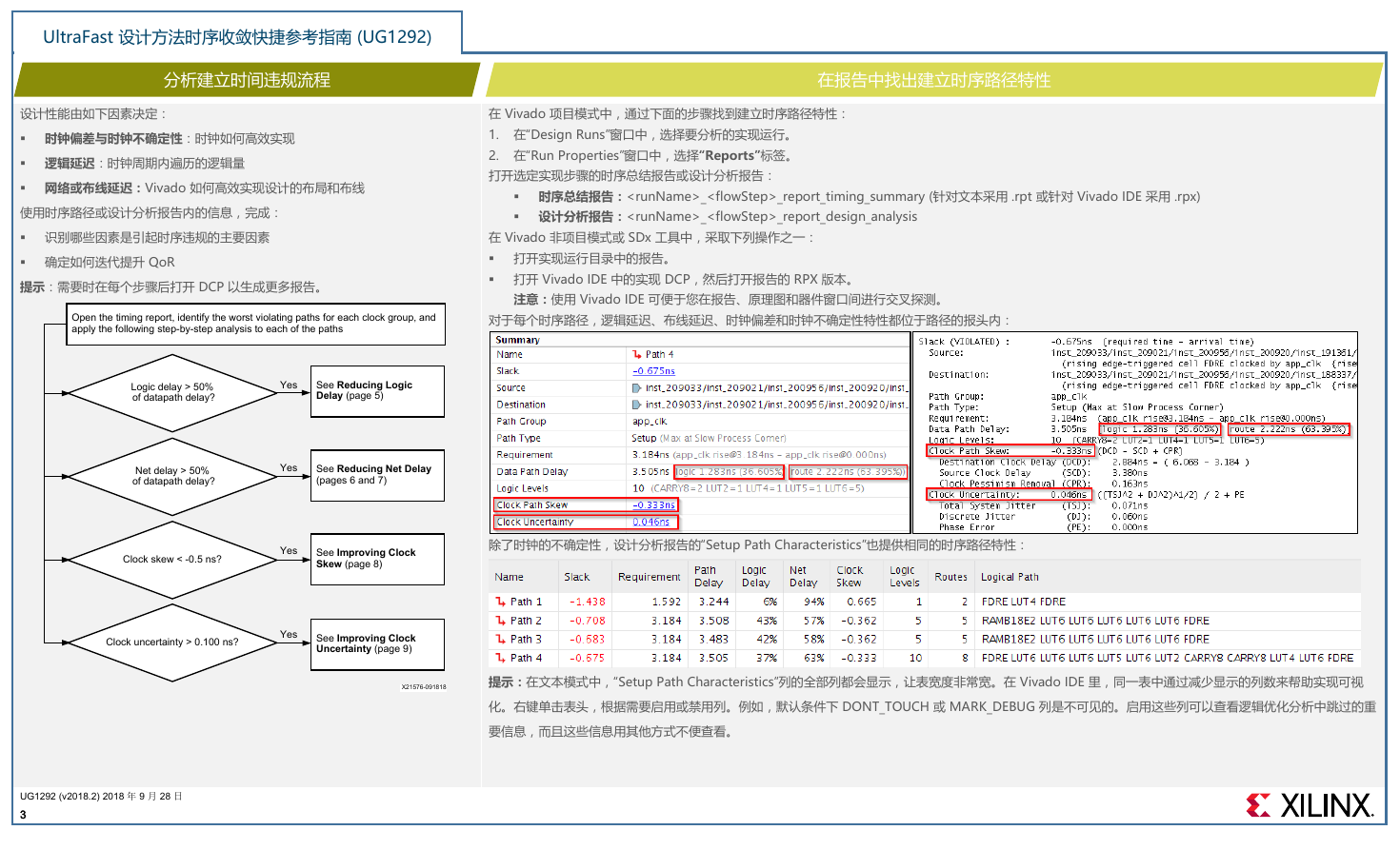Click the UltraFast (UG1292) title tab
Image resolution: width=1400 pixels, height=850 pixels.
[x=237, y=36]
